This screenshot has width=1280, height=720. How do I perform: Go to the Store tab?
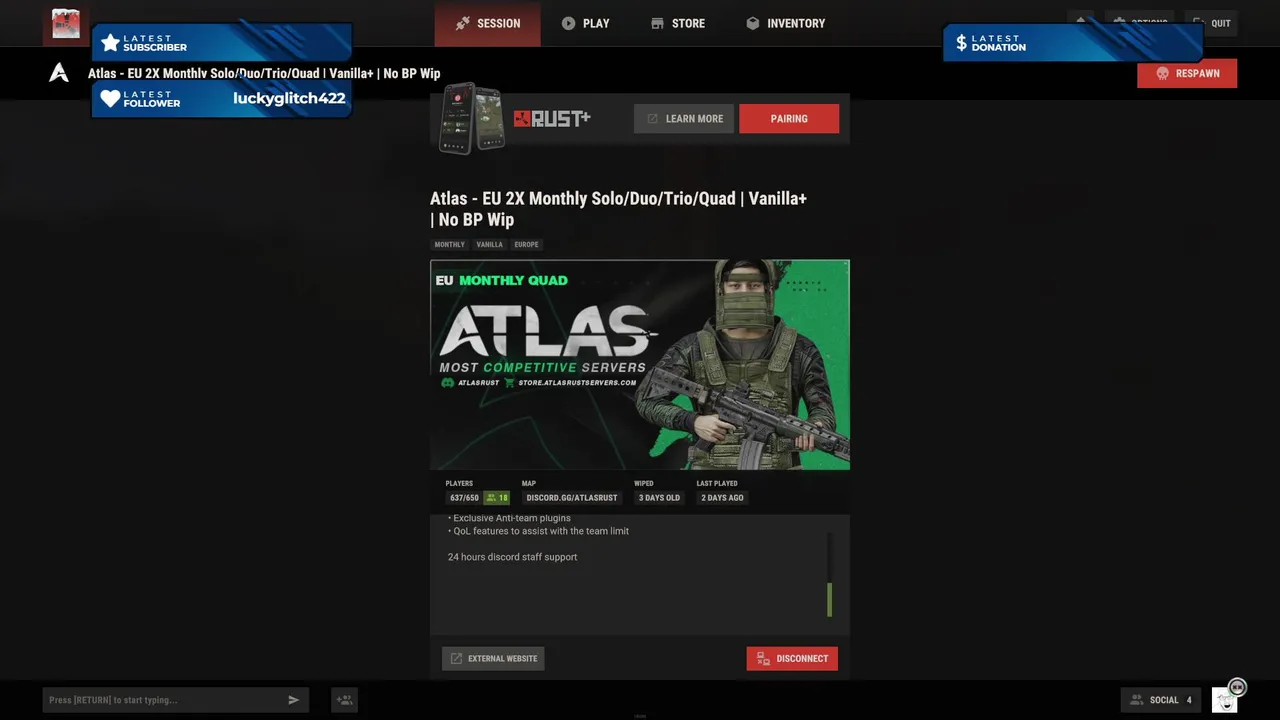(678, 23)
